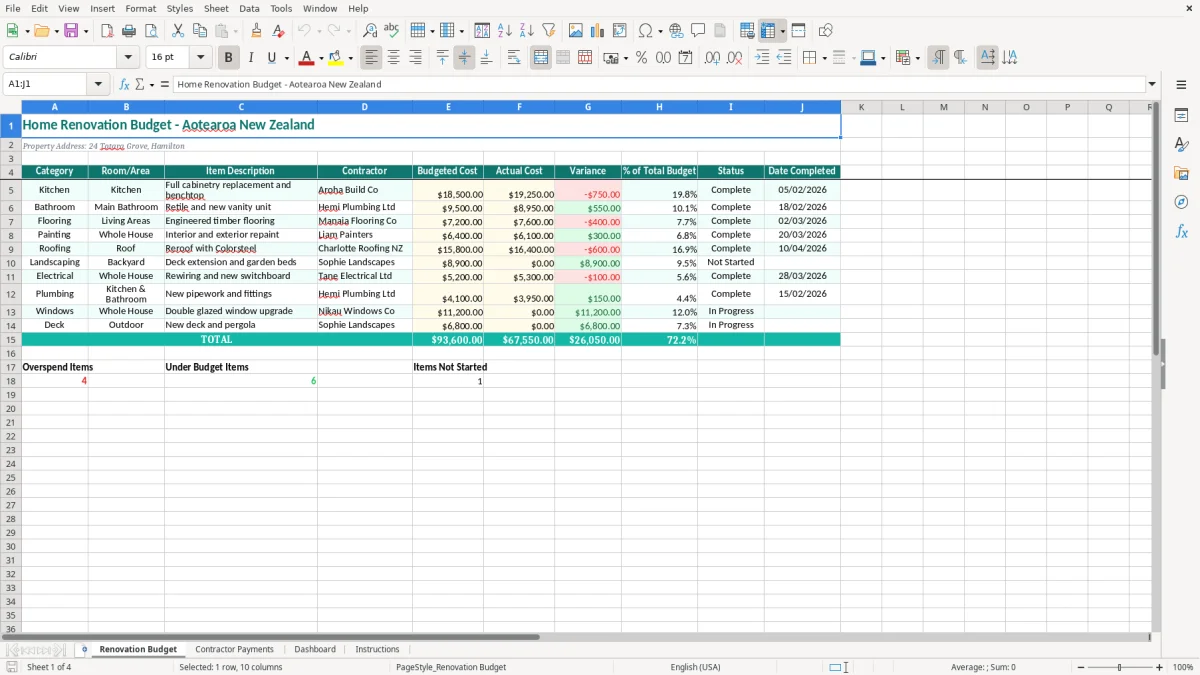Adjust the zoom slider
This screenshot has height=675, width=1200.
[1120, 667]
